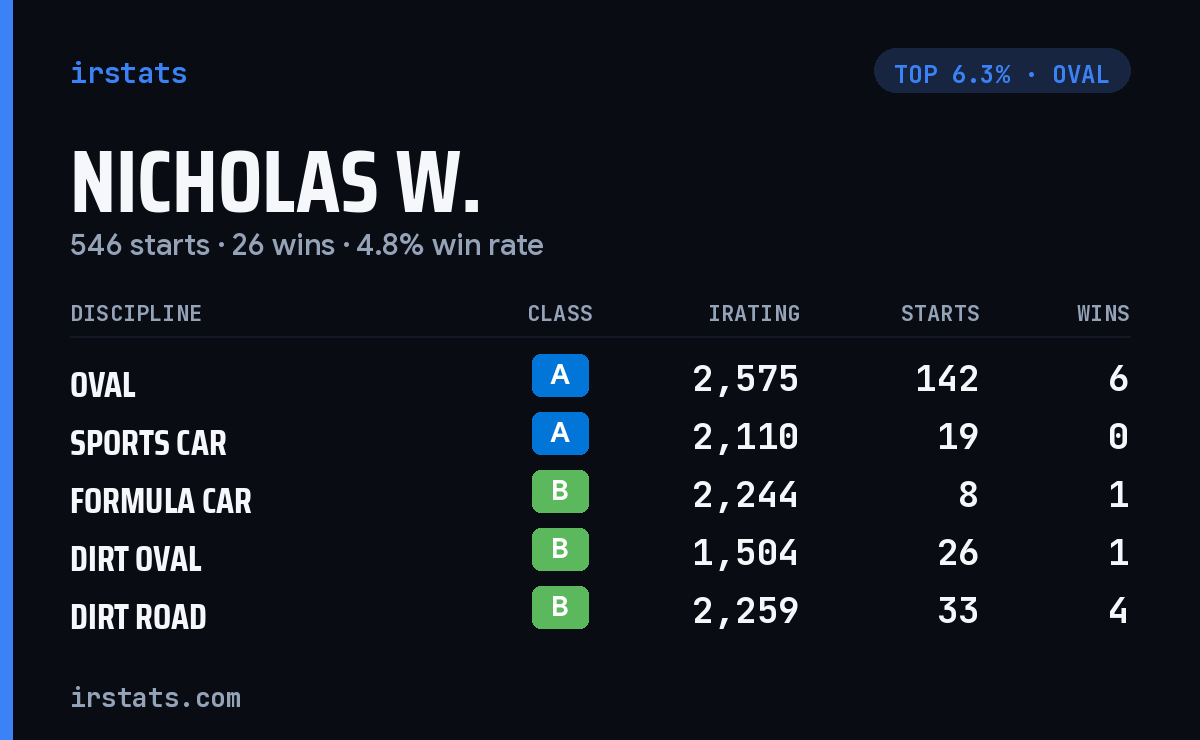Sort by the DISCIPLINE column header
The image size is (1200, 740).
(136, 314)
